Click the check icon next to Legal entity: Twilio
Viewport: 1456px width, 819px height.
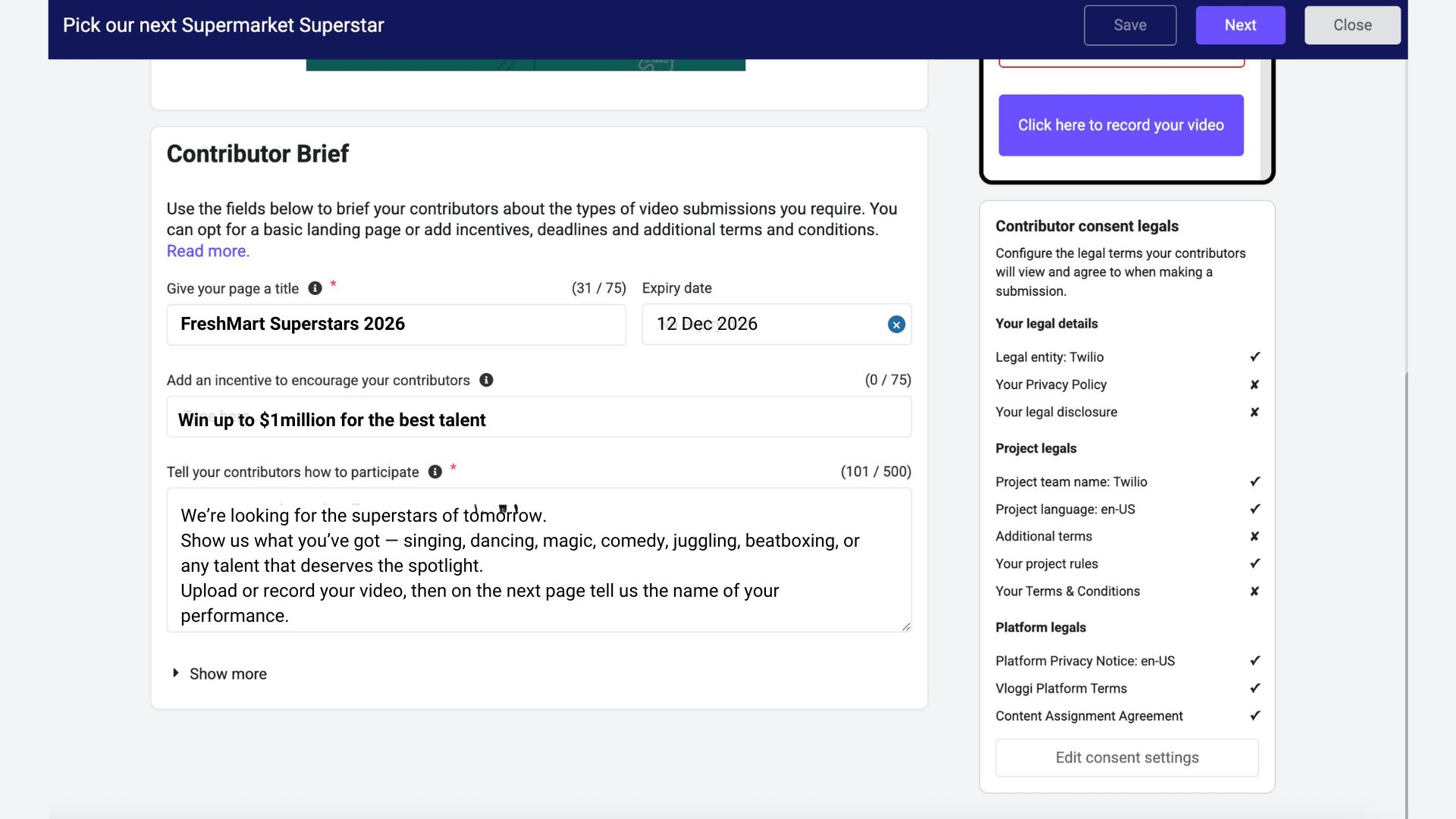[x=1254, y=356]
